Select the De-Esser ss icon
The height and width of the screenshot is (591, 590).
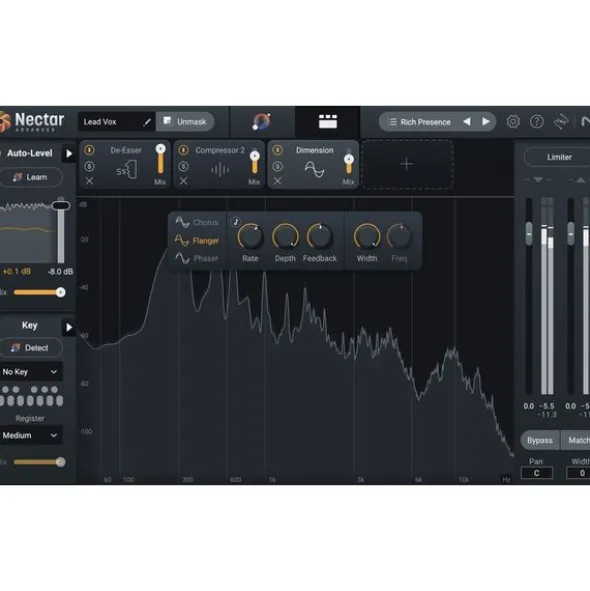pos(126,170)
